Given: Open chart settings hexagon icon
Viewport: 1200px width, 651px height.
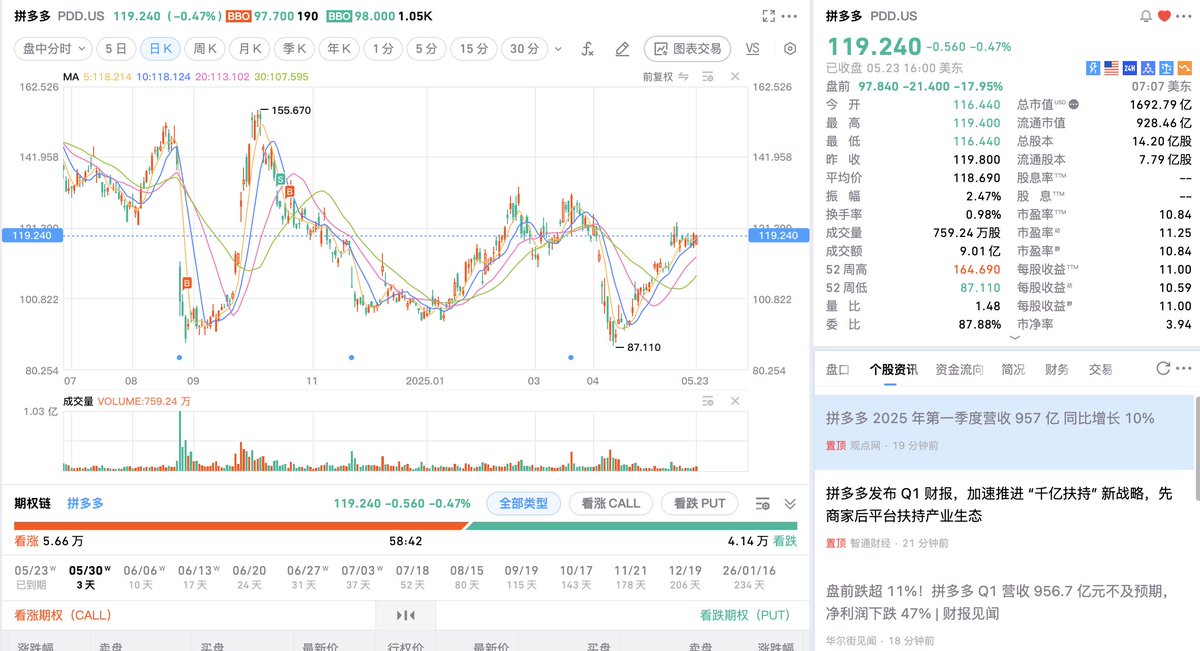Looking at the screenshot, I should pos(790,48).
